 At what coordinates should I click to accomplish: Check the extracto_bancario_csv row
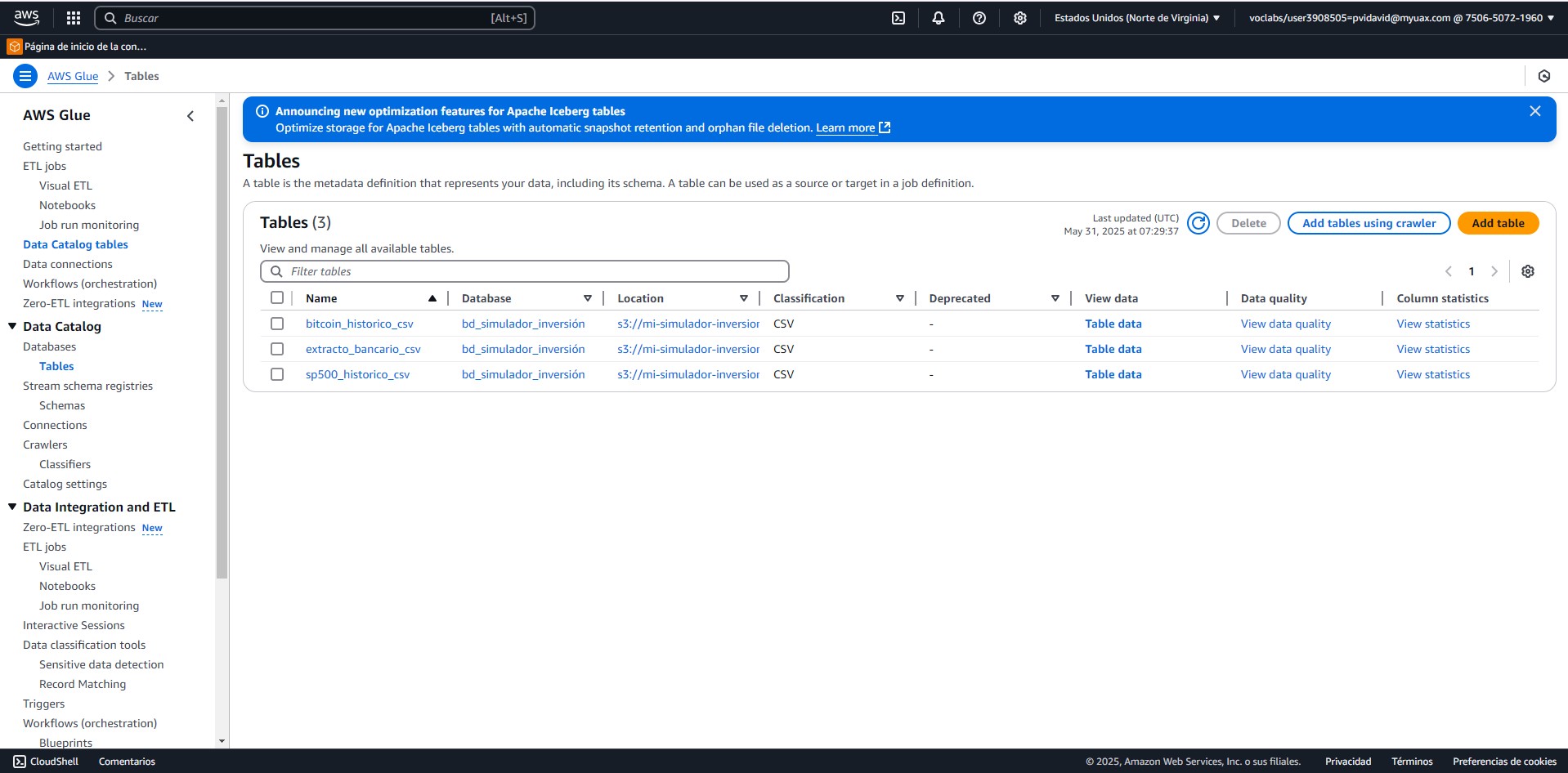click(x=277, y=349)
